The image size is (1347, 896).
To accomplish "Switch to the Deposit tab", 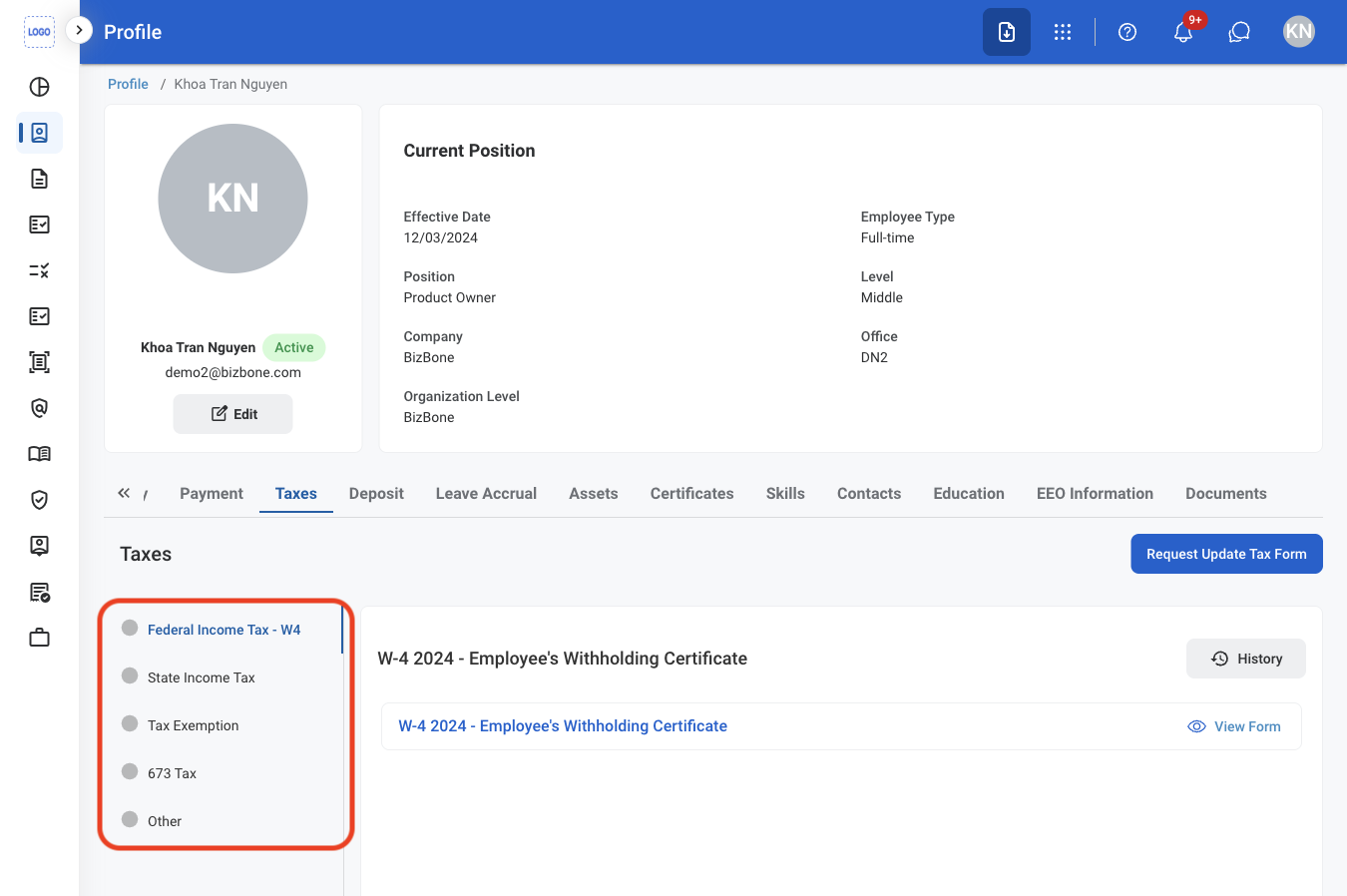I will [x=376, y=494].
